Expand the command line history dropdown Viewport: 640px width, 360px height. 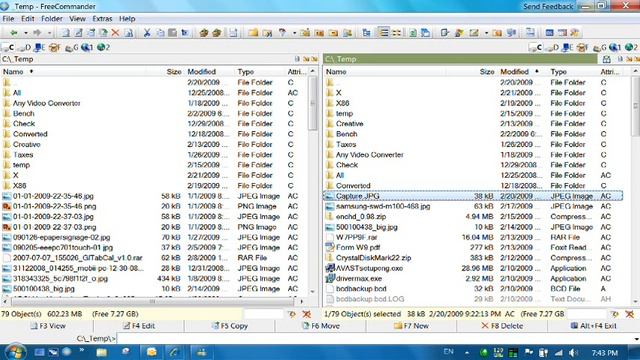636,339
